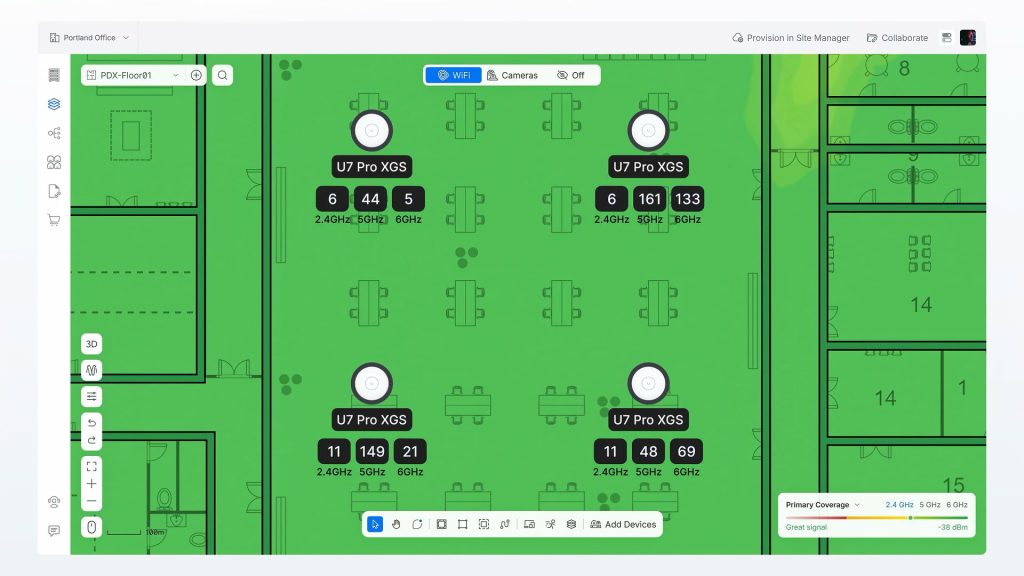Viewport: 1024px width, 576px height.
Task: Select the rectangle room tool
Action: [x=462, y=524]
